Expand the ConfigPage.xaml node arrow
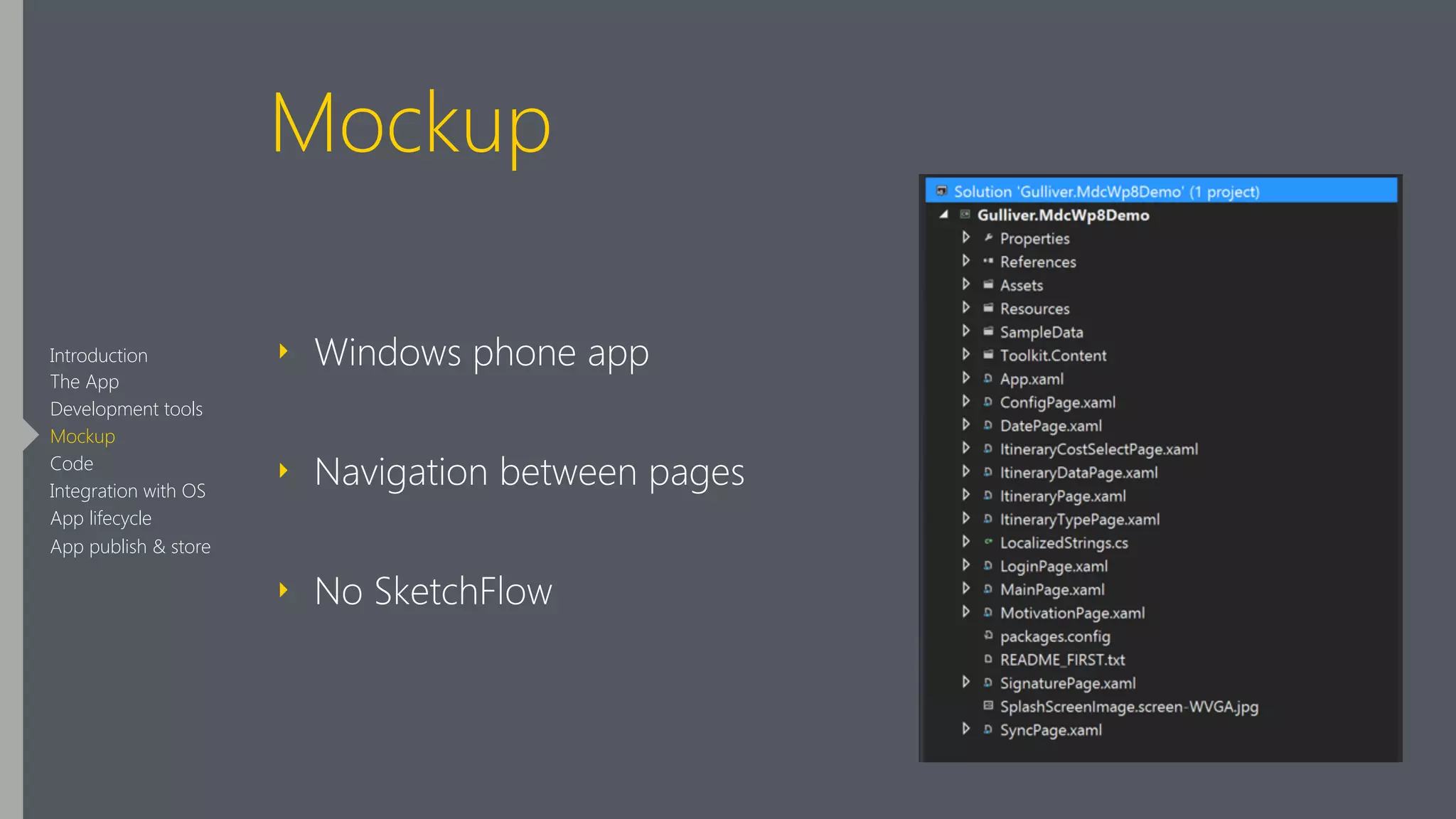The image size is (1456, 819). [x=965, y=401]
